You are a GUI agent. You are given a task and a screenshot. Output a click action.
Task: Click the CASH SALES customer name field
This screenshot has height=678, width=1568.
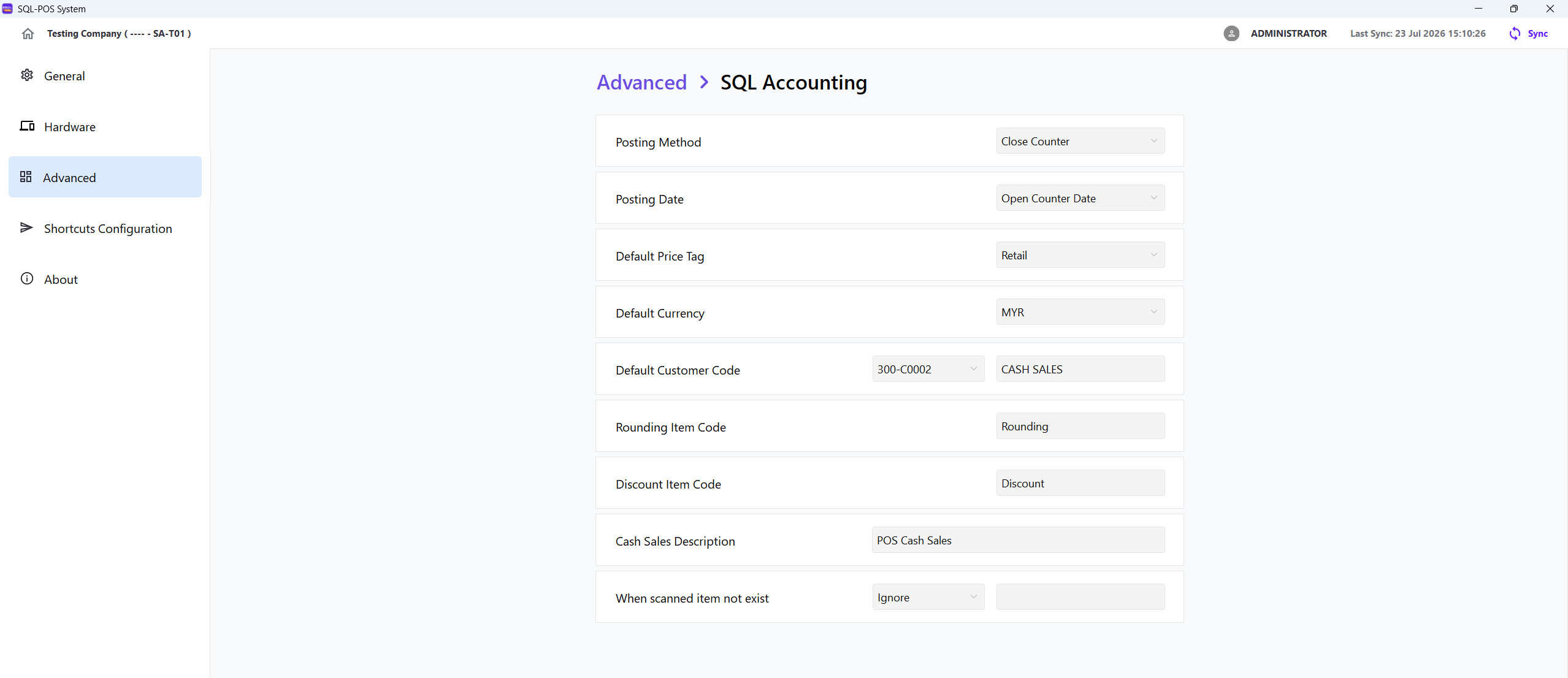pyautogui.click(x=1080, y=369)
